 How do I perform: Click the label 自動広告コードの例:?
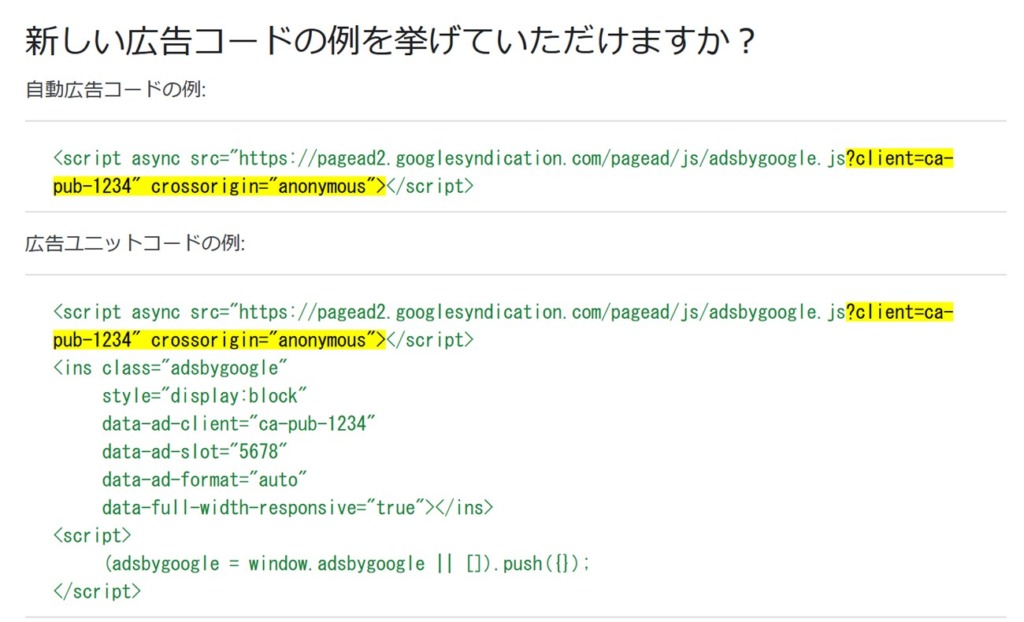click(x=116, y=90)
